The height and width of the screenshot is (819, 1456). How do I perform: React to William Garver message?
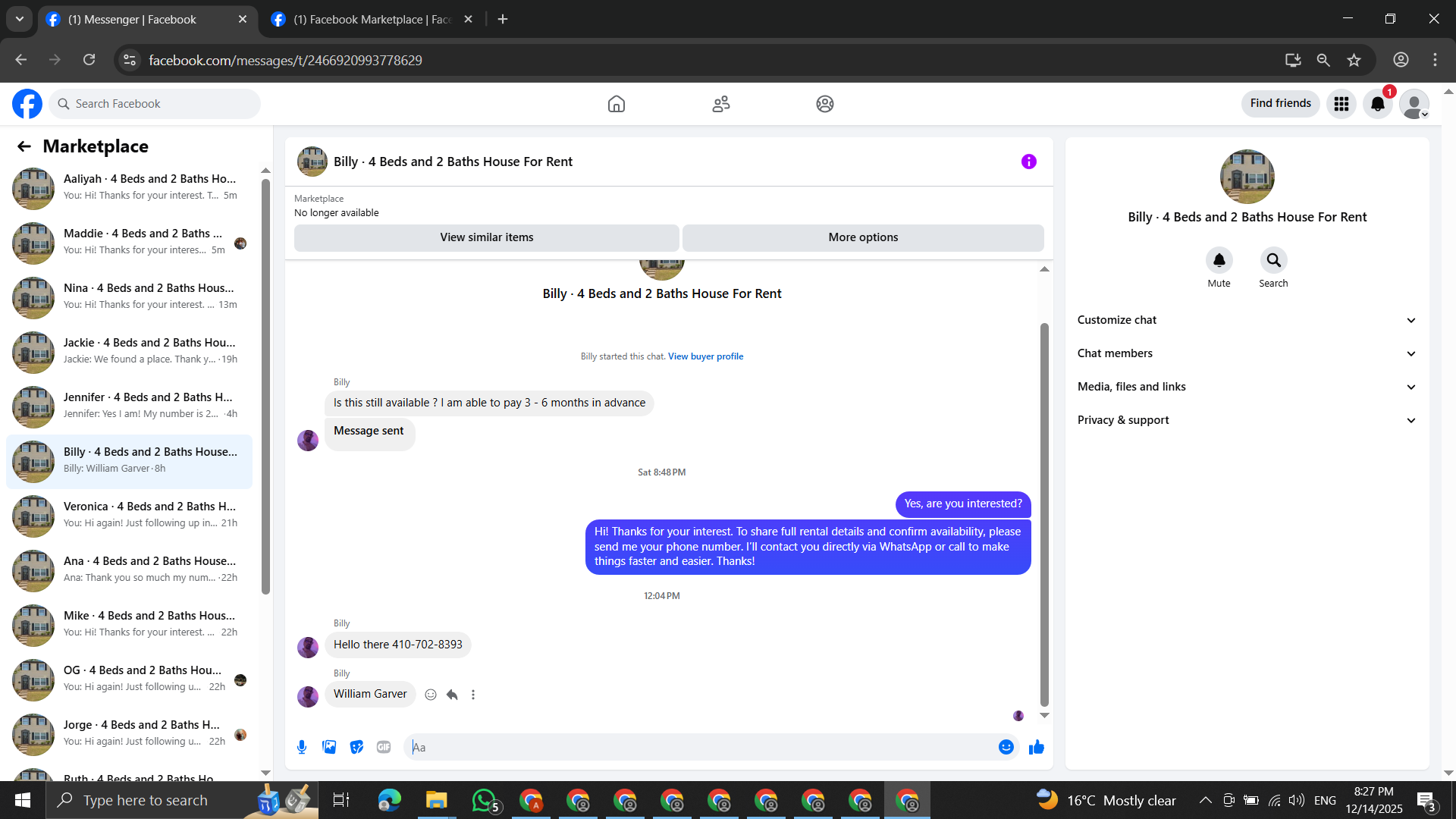(x=431, y=695)
